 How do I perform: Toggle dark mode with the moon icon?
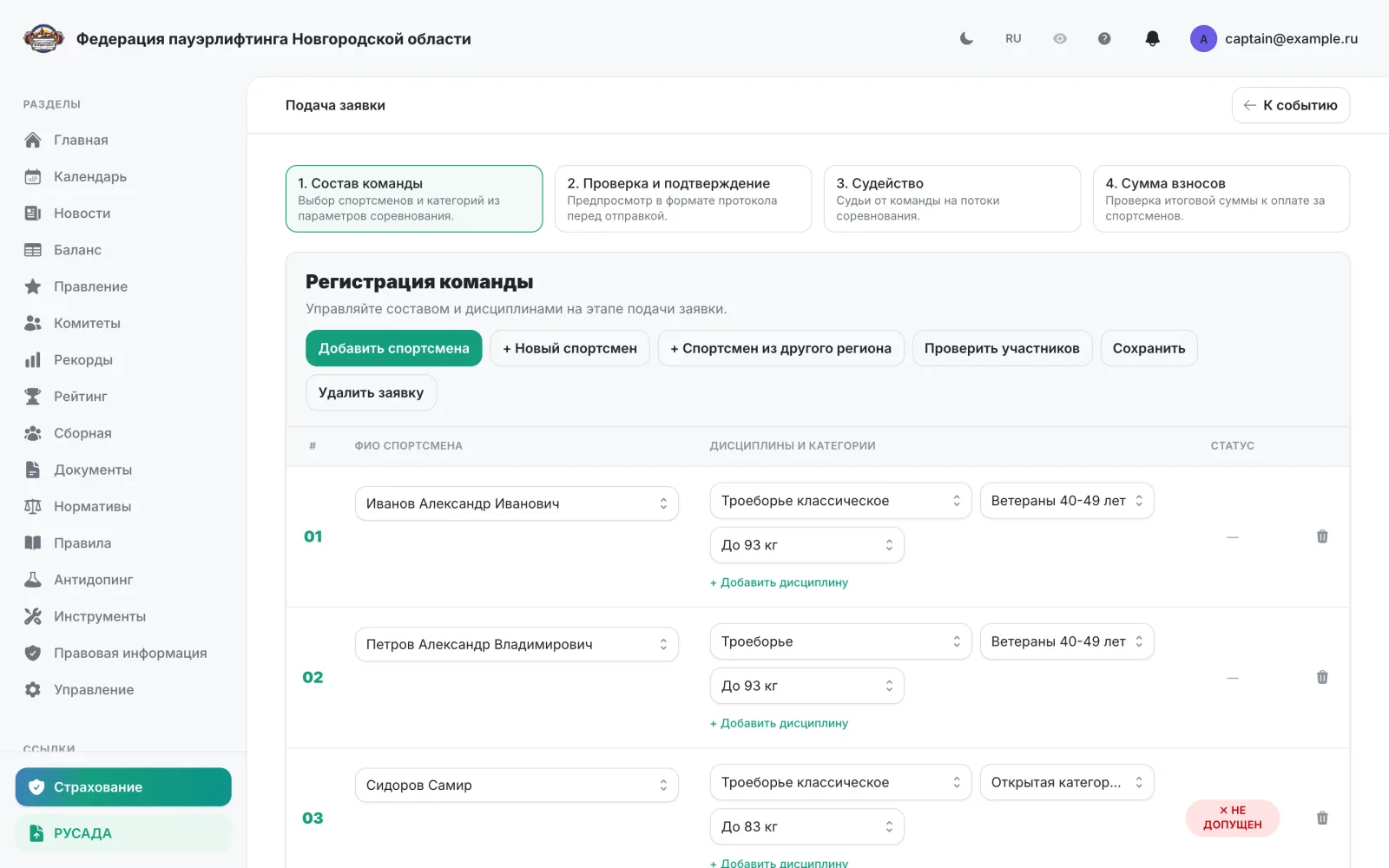pyautogui.click(x=966, y=38)
